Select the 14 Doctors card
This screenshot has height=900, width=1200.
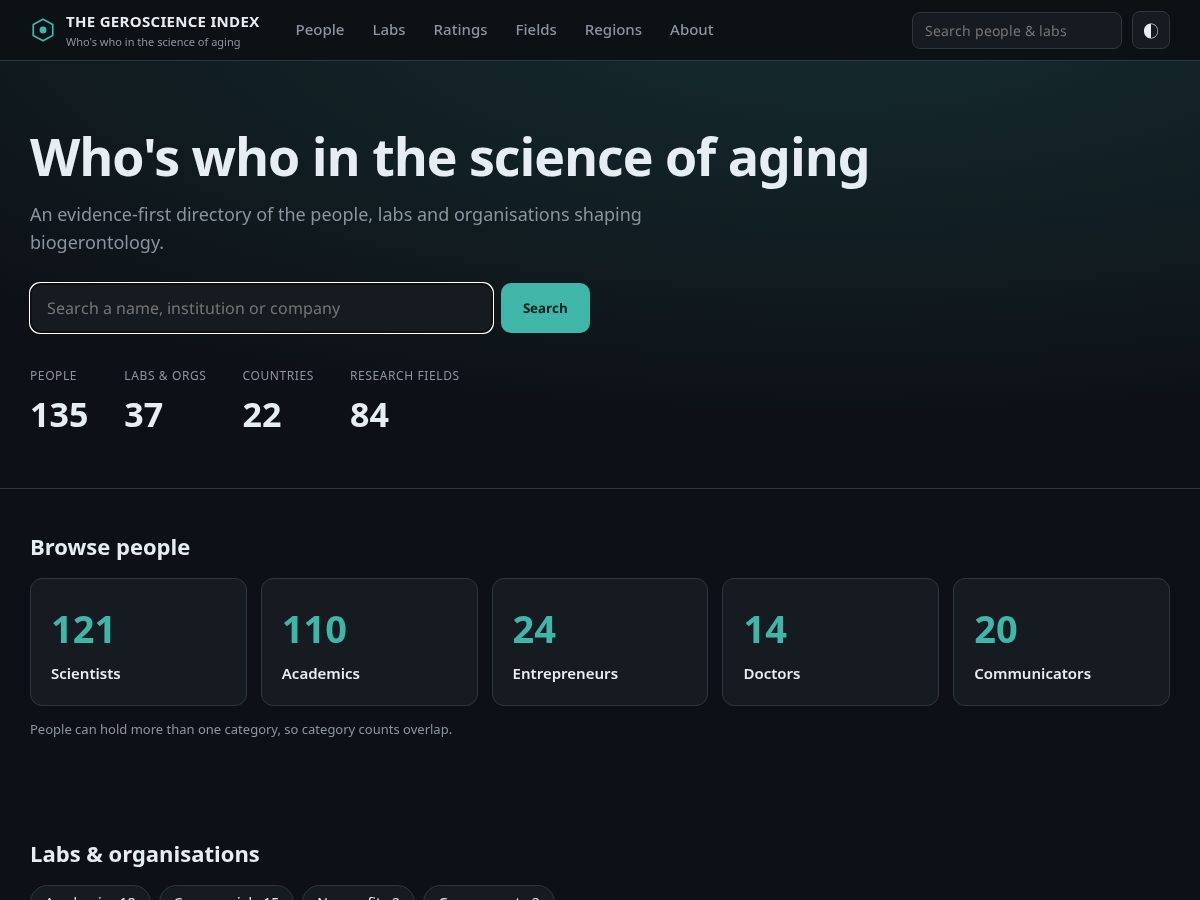click(x=830, y=642)
